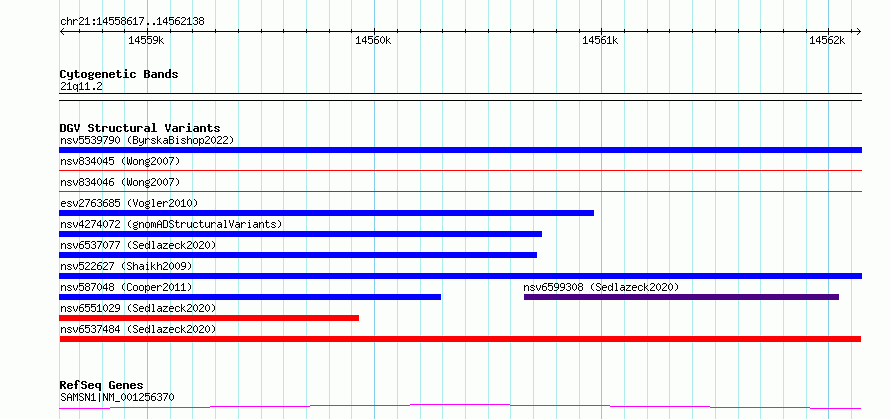The height and width of the screenshot is (419, 890).
Task: Click the thin brown line under nsv834046
Action: [x=460, y=191]
